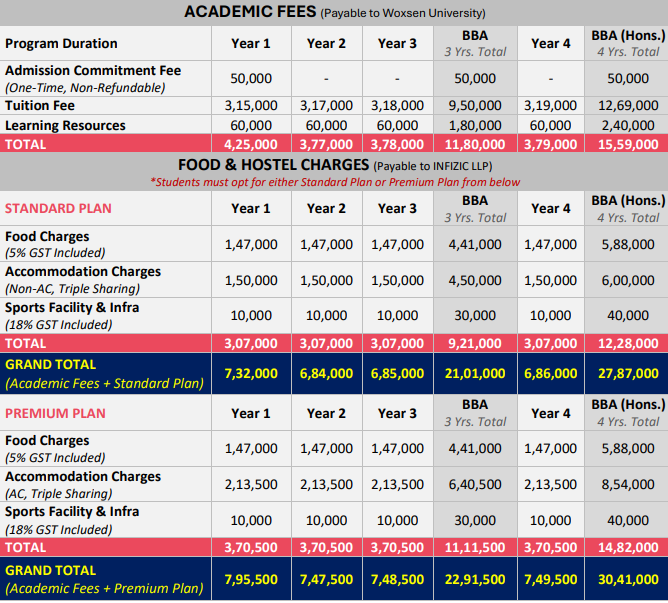668x603 pixels.
Task: Click the red note about opting for a plan
Action: click(x=334, y=182)
